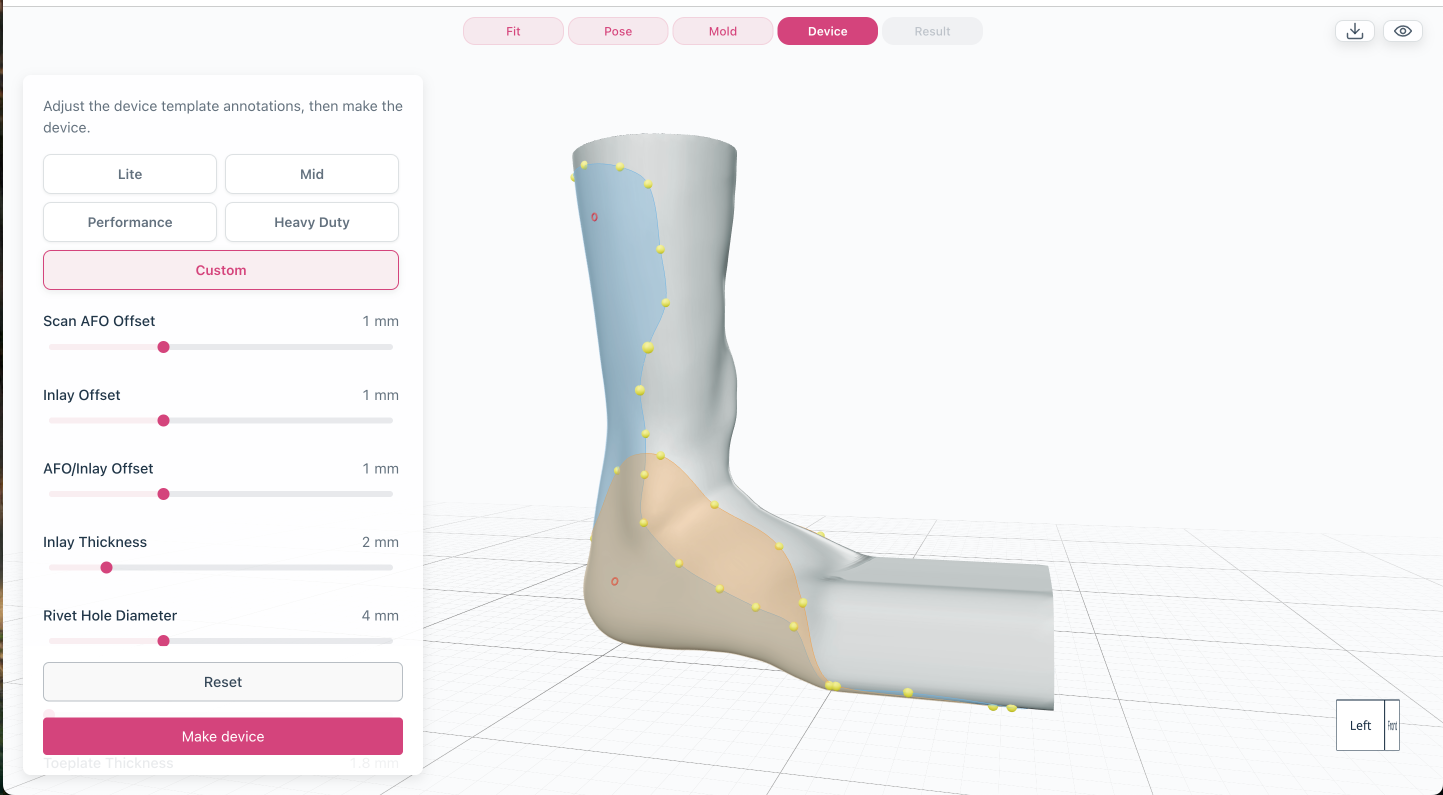The height and width of the screenshot is (795, 1443).
Task: Select the Left face of view cube
Action: [x=1361, y=725]
